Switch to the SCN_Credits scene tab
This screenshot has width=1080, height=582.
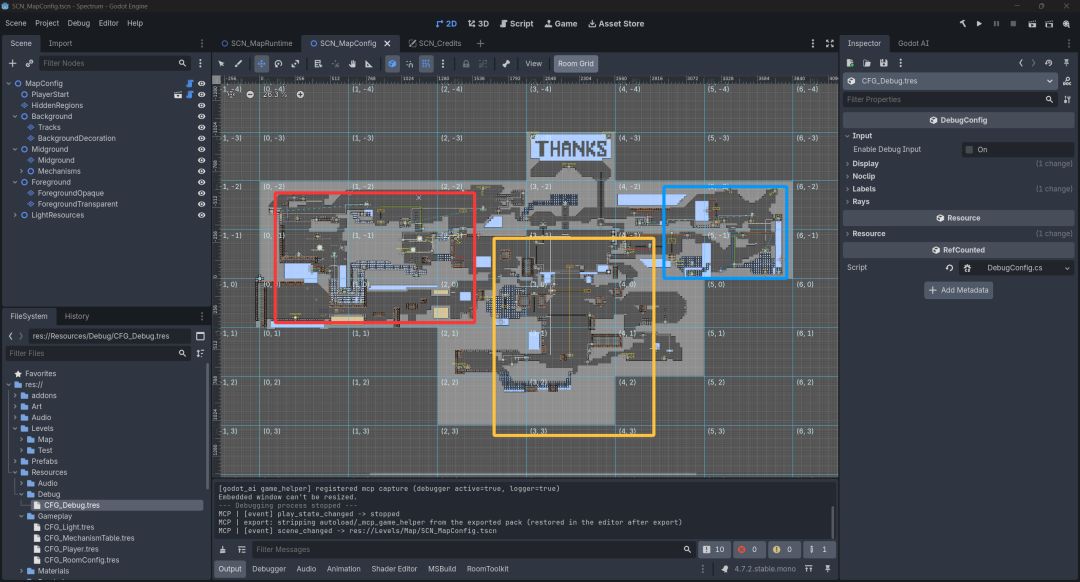[435, 43]
